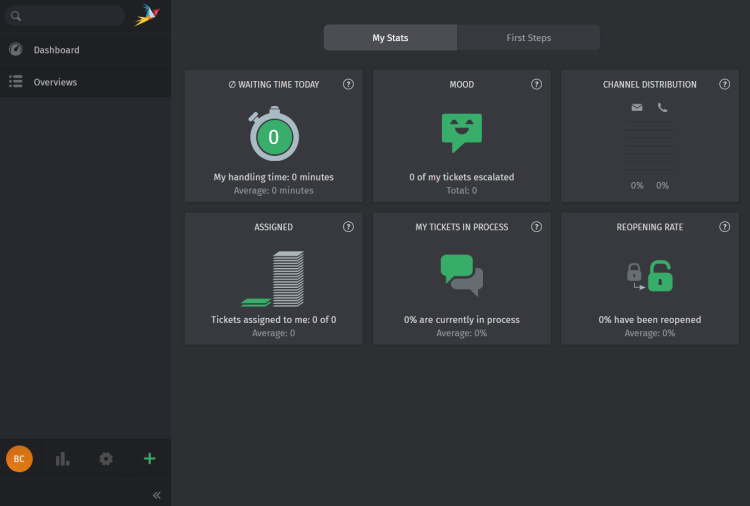Open the reporting bar chart icon
The height and width of the screenshot is (506, 750).
click(63, 459)
